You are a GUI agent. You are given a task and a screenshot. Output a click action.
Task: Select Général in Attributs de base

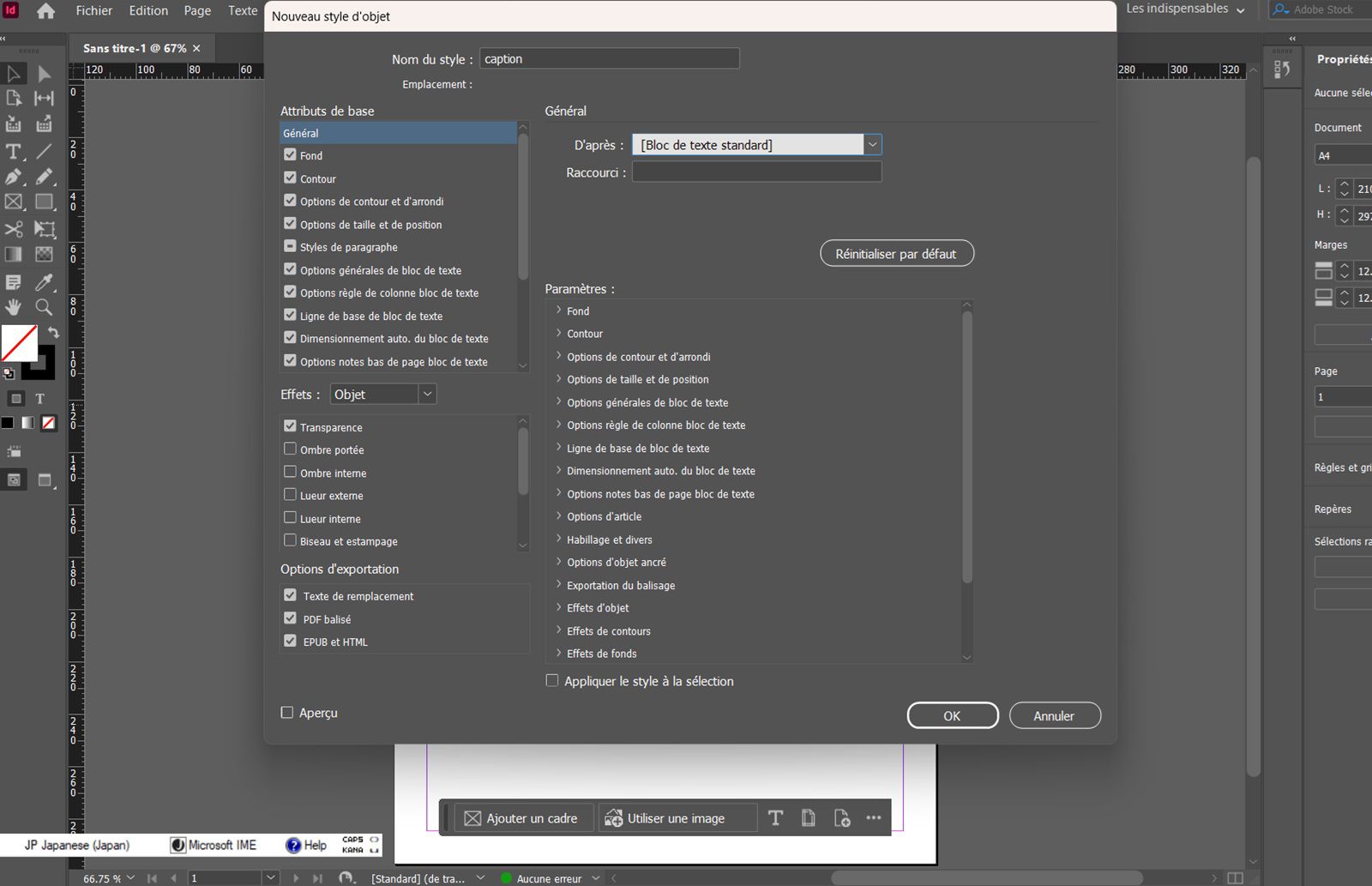[x=399, y=133]
